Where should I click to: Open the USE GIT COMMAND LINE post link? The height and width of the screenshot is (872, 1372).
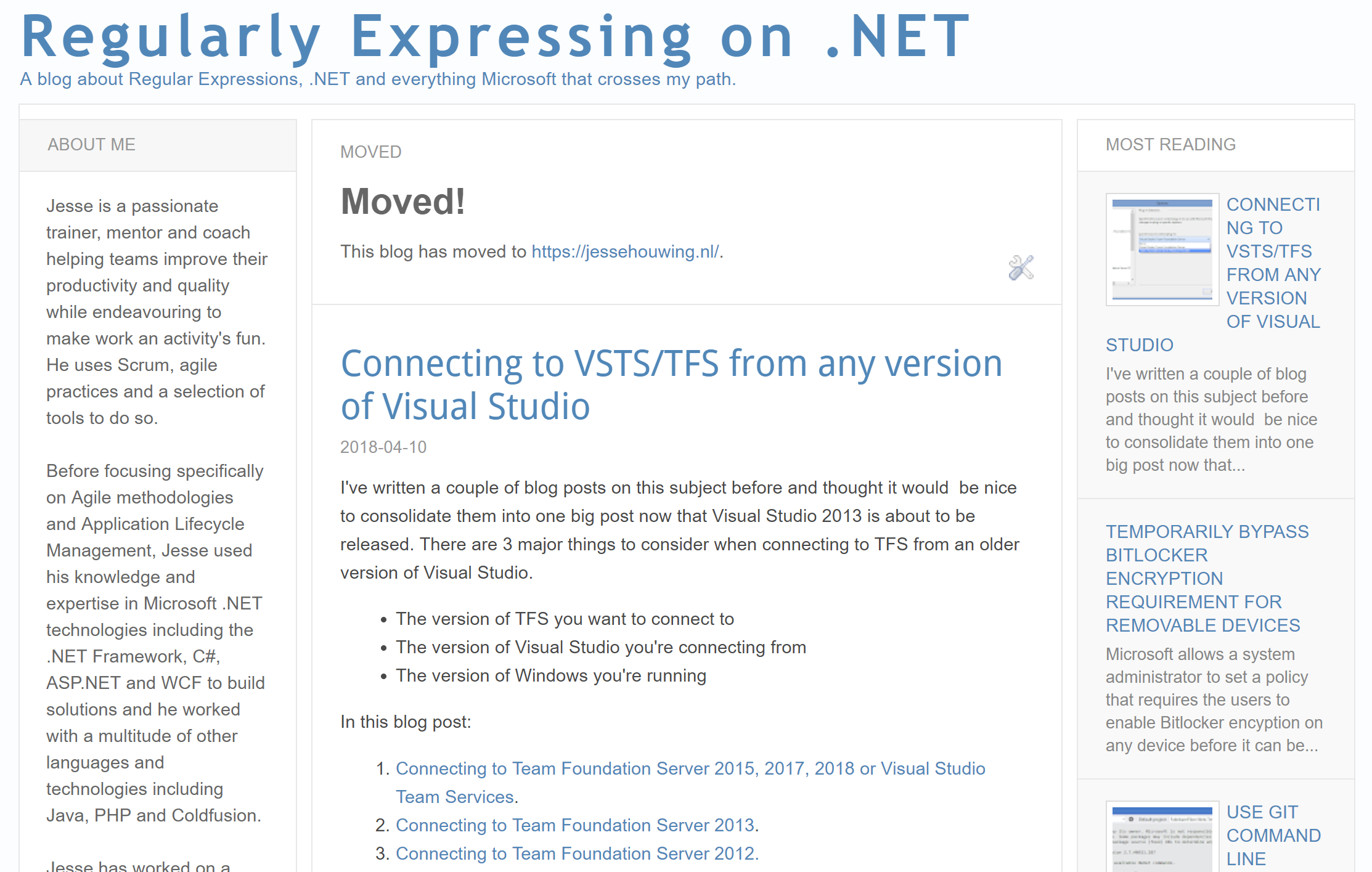click(1272, 835)
